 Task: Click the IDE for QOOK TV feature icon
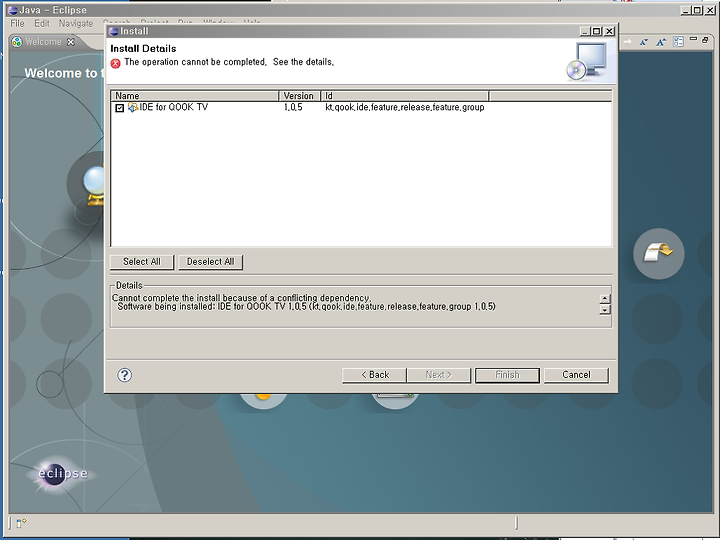[x=133, y=107]
